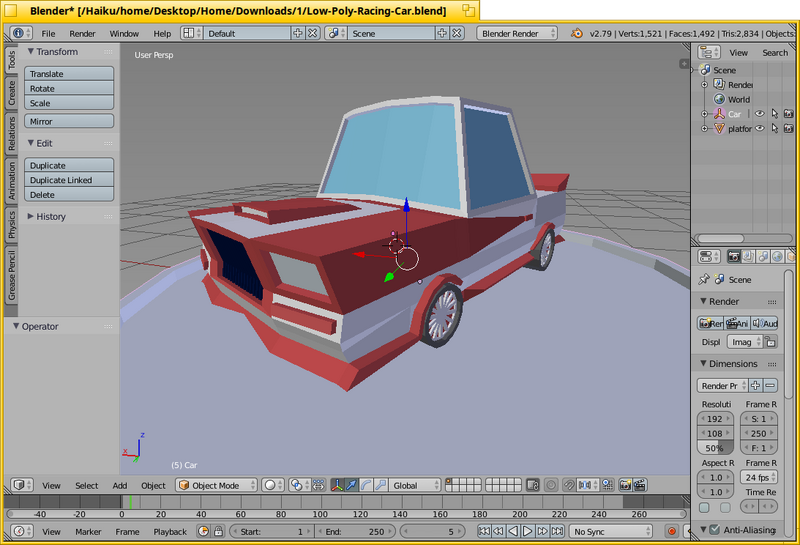Switch to the Physics tab
This screenshot has width=800, height=545.
pyautogui.click(x=11, y=225)
